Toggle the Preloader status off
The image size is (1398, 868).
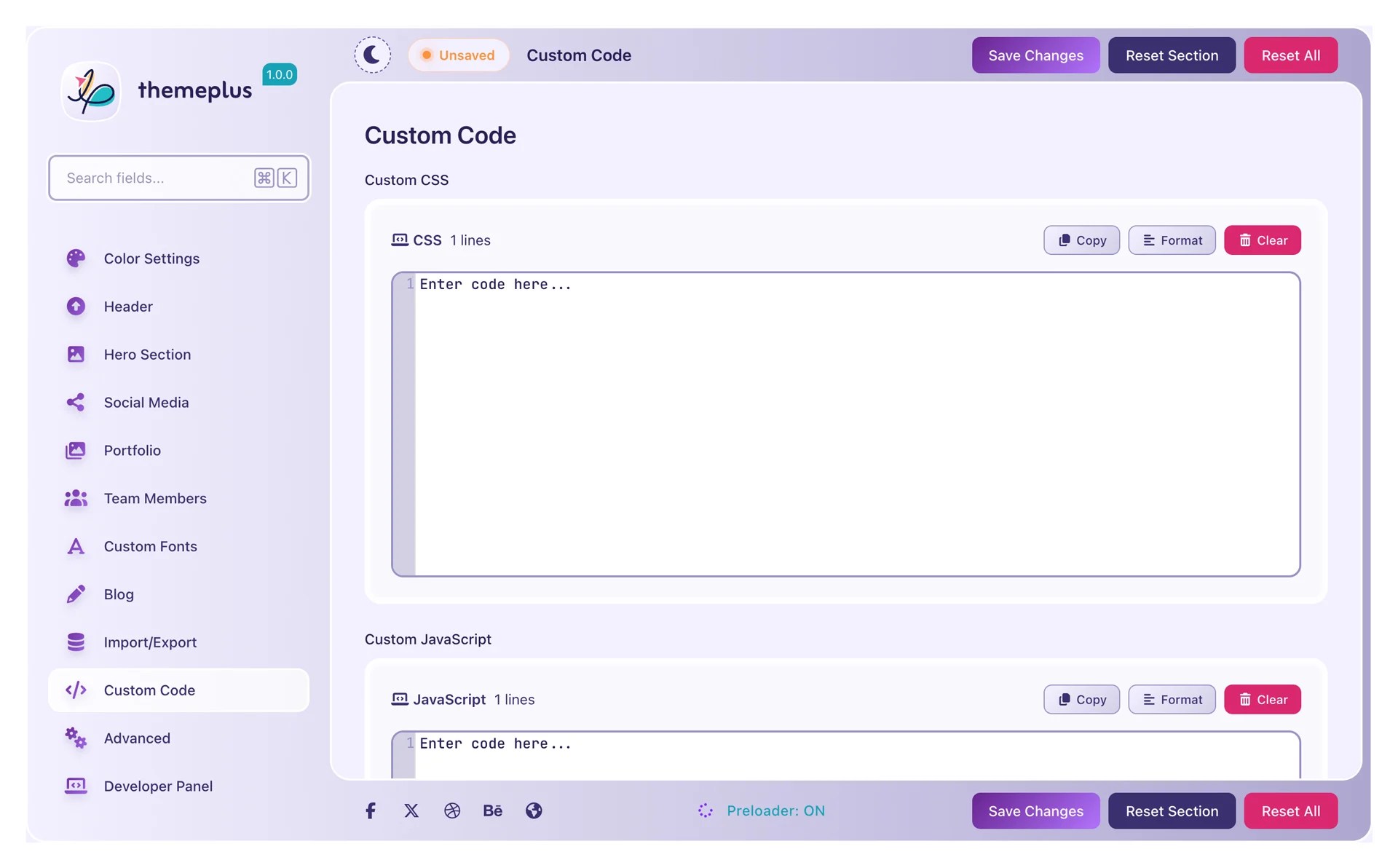(762, 810)
